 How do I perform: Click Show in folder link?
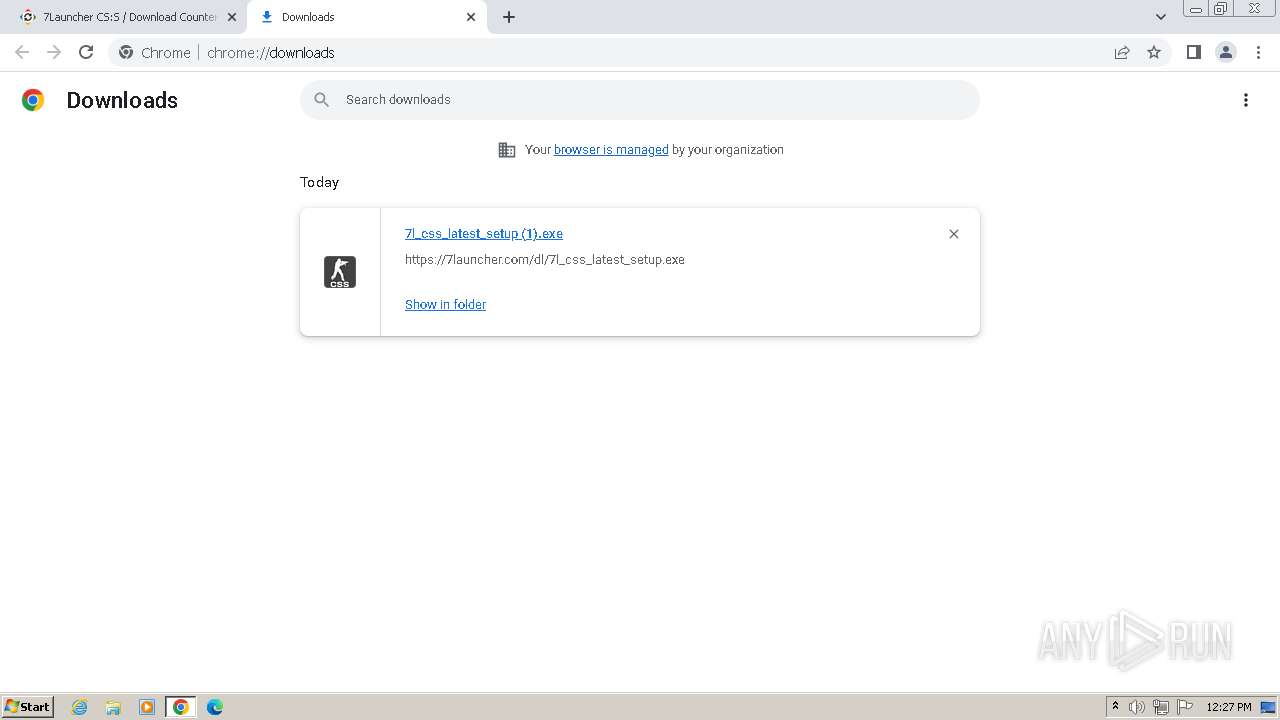click(445, 305)
